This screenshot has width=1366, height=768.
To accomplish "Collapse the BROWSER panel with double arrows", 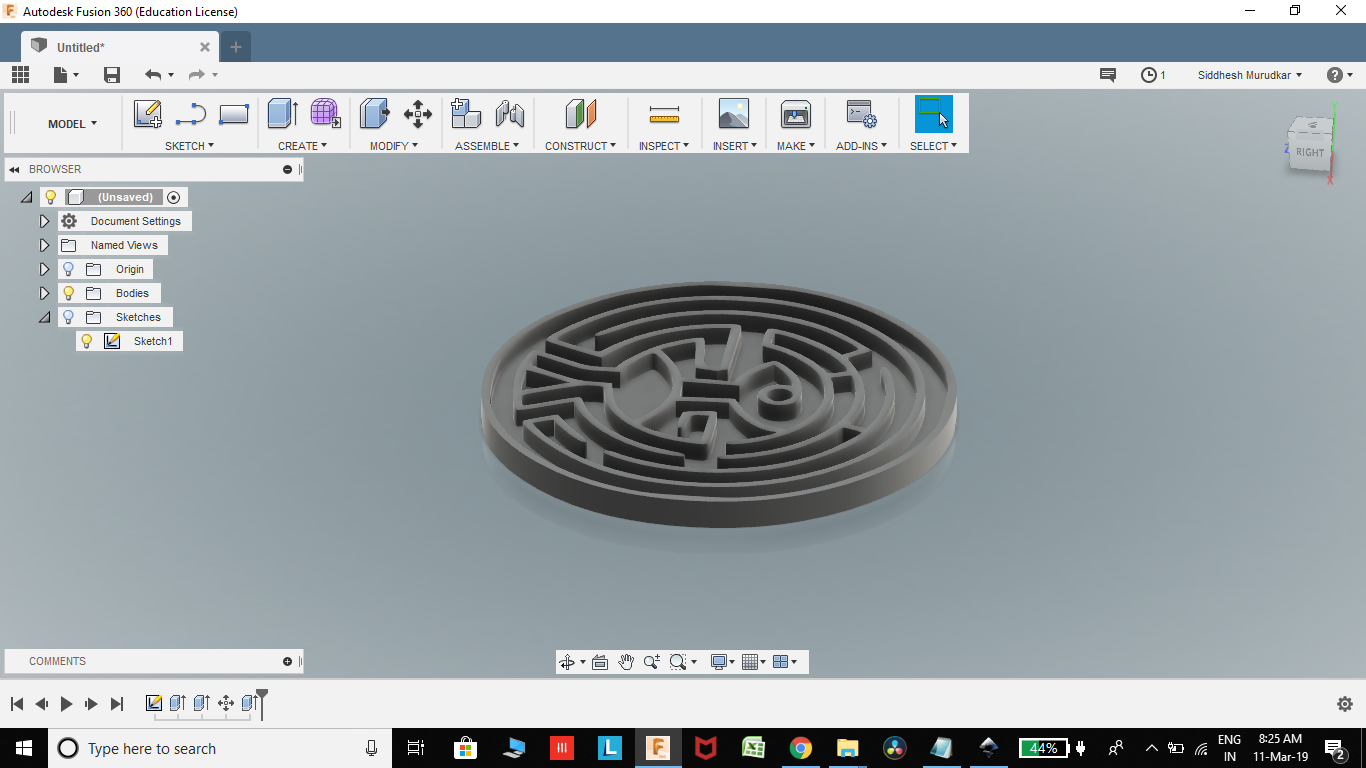I will coord(15,169).
